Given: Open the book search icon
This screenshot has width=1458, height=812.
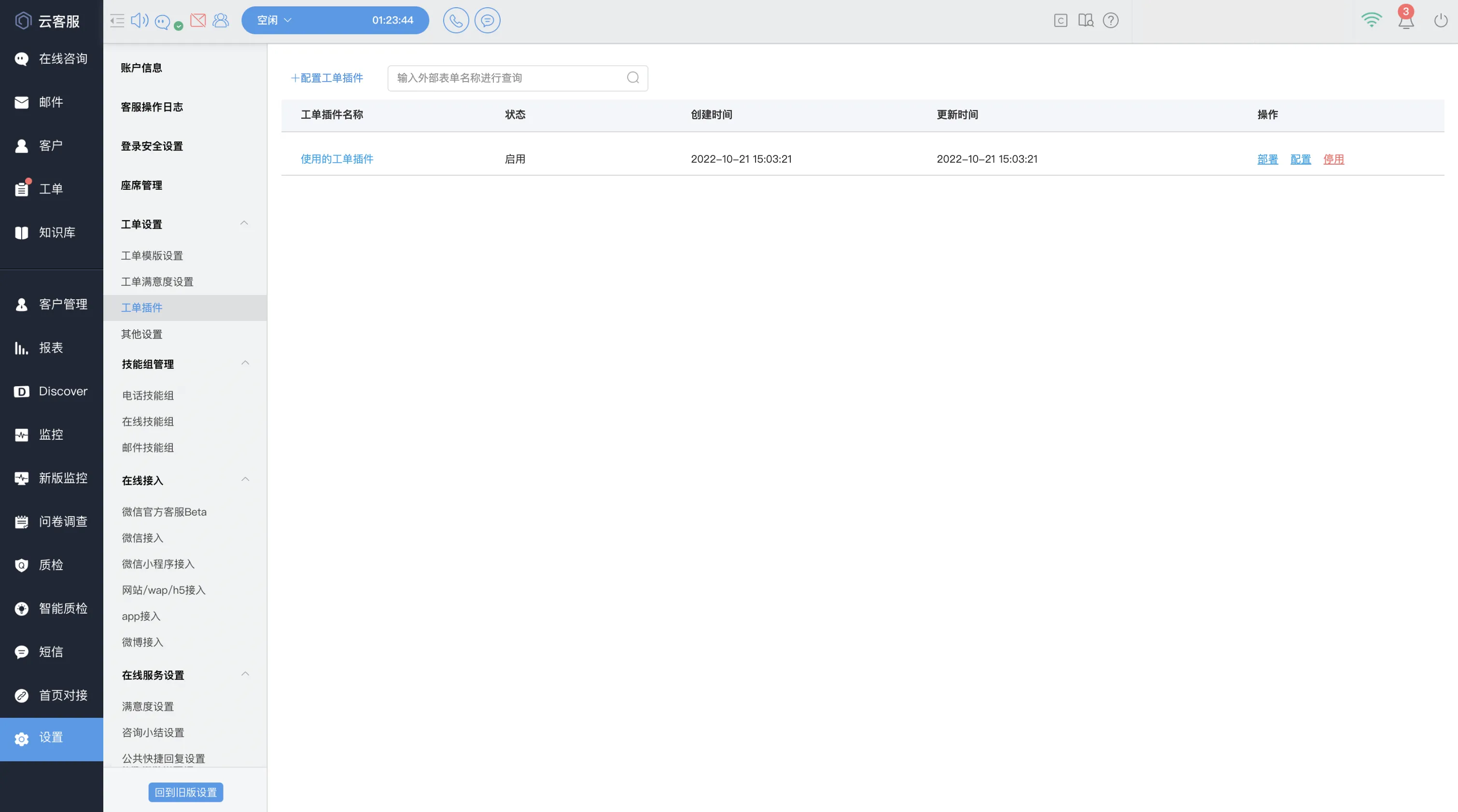Looking at the screenshot, I should point(1086,21).
